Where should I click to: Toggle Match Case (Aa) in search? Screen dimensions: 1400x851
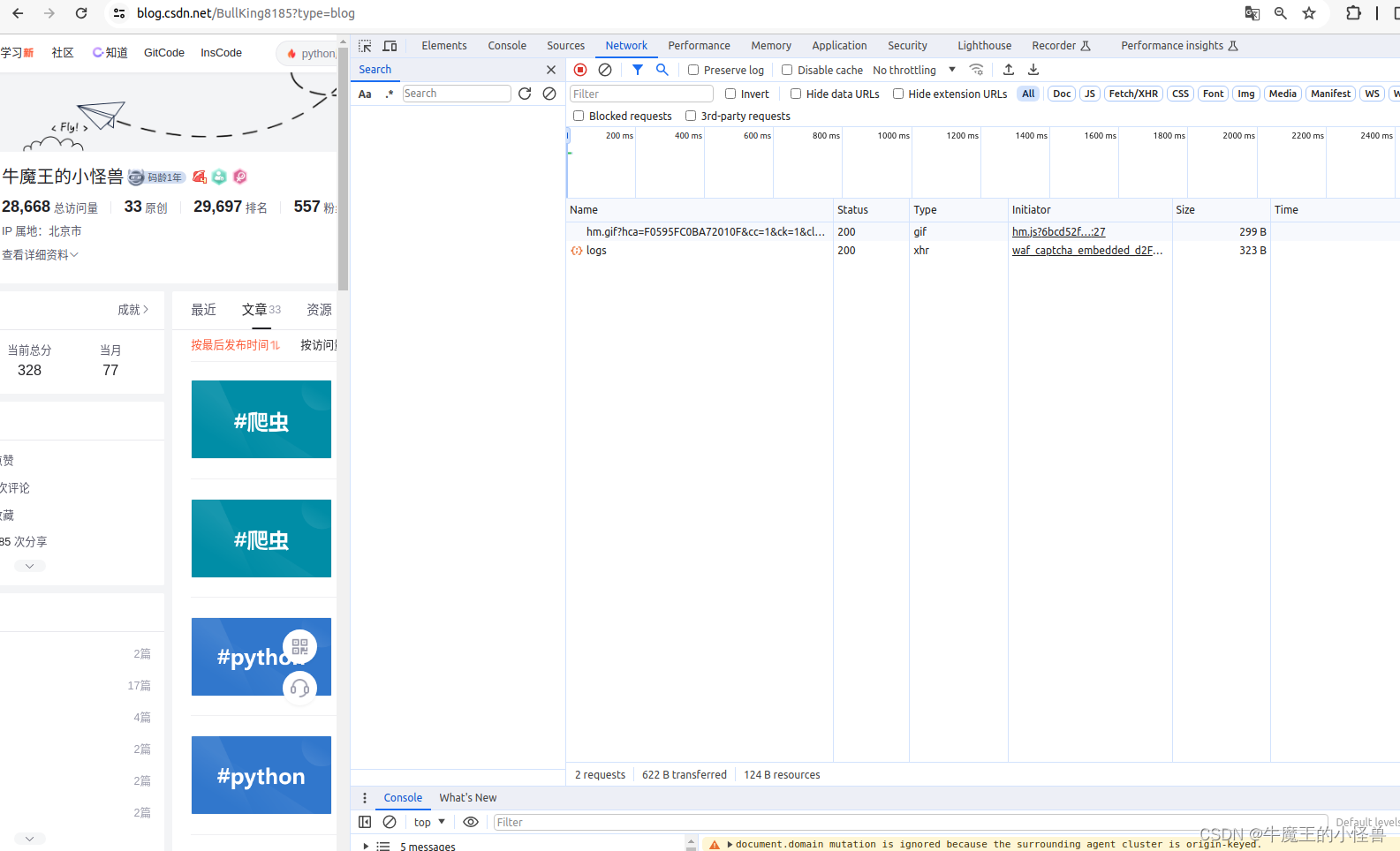click(365, 94)
